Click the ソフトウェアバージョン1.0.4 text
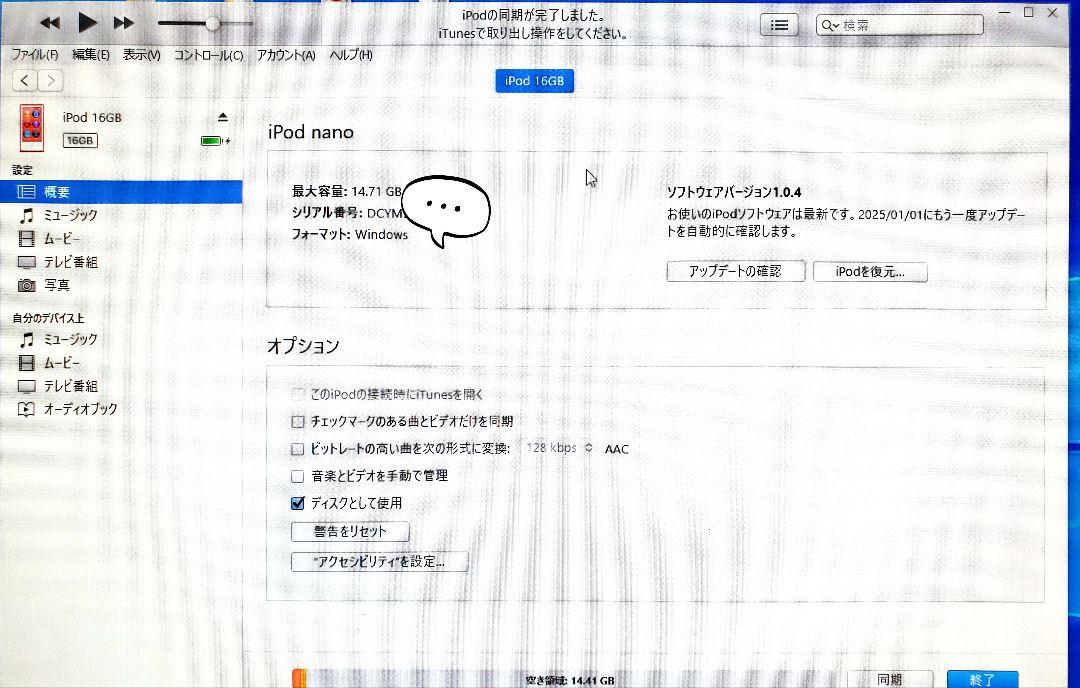 click(x=734, y=192)
